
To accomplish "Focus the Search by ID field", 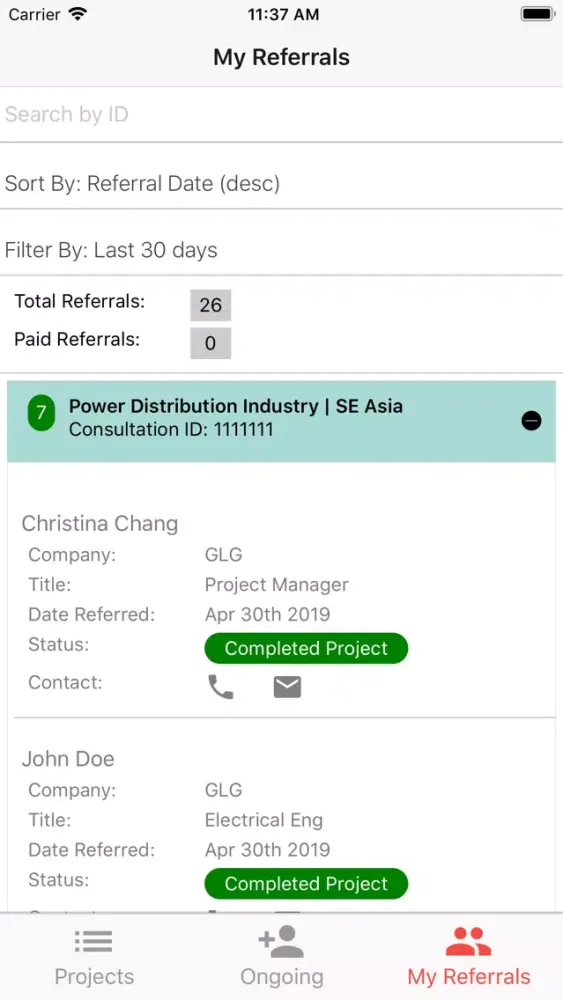I will coord(281,114).
